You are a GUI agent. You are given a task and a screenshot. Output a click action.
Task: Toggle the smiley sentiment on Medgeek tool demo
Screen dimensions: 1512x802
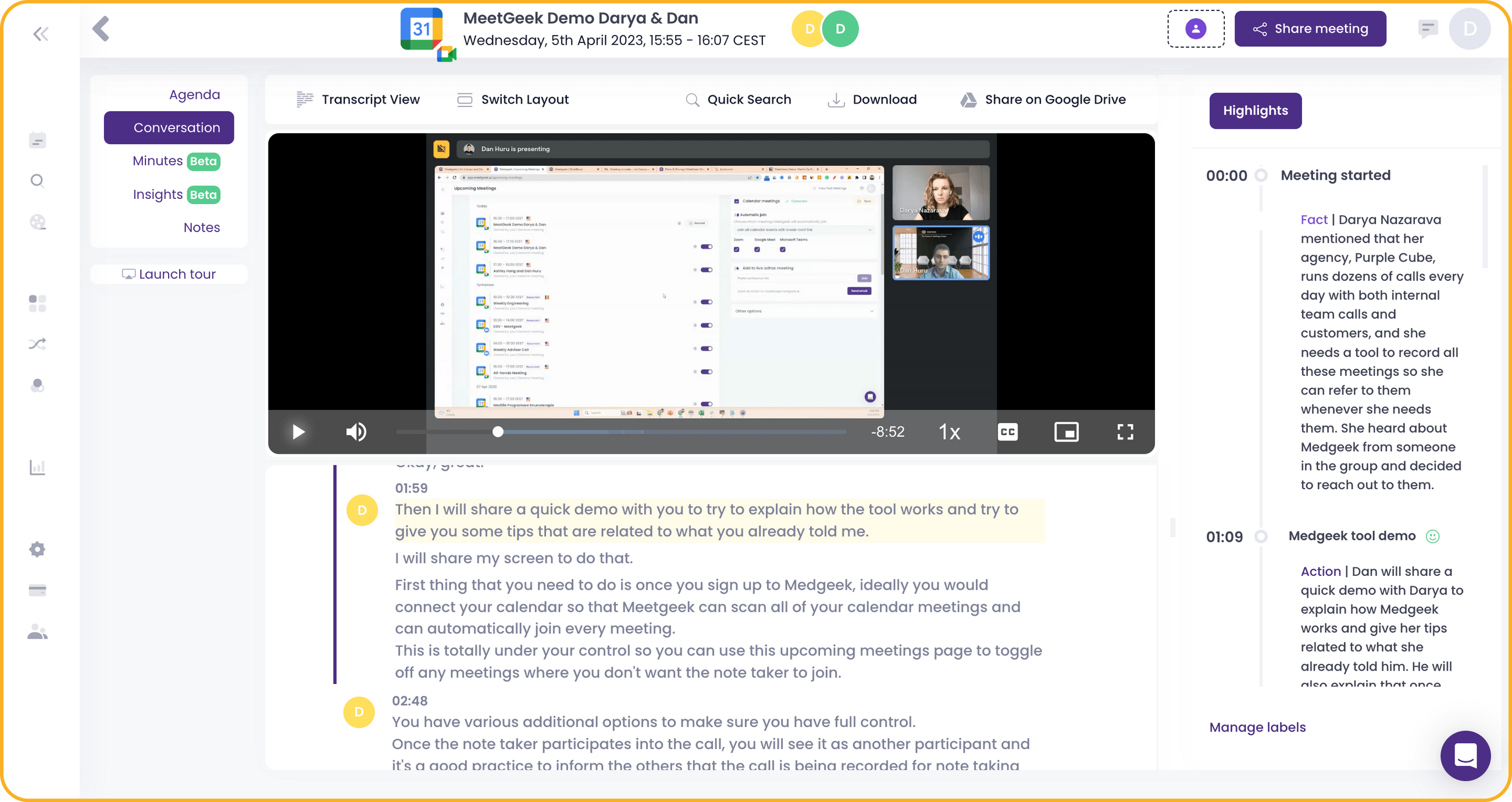click(x=1433, y=536)
